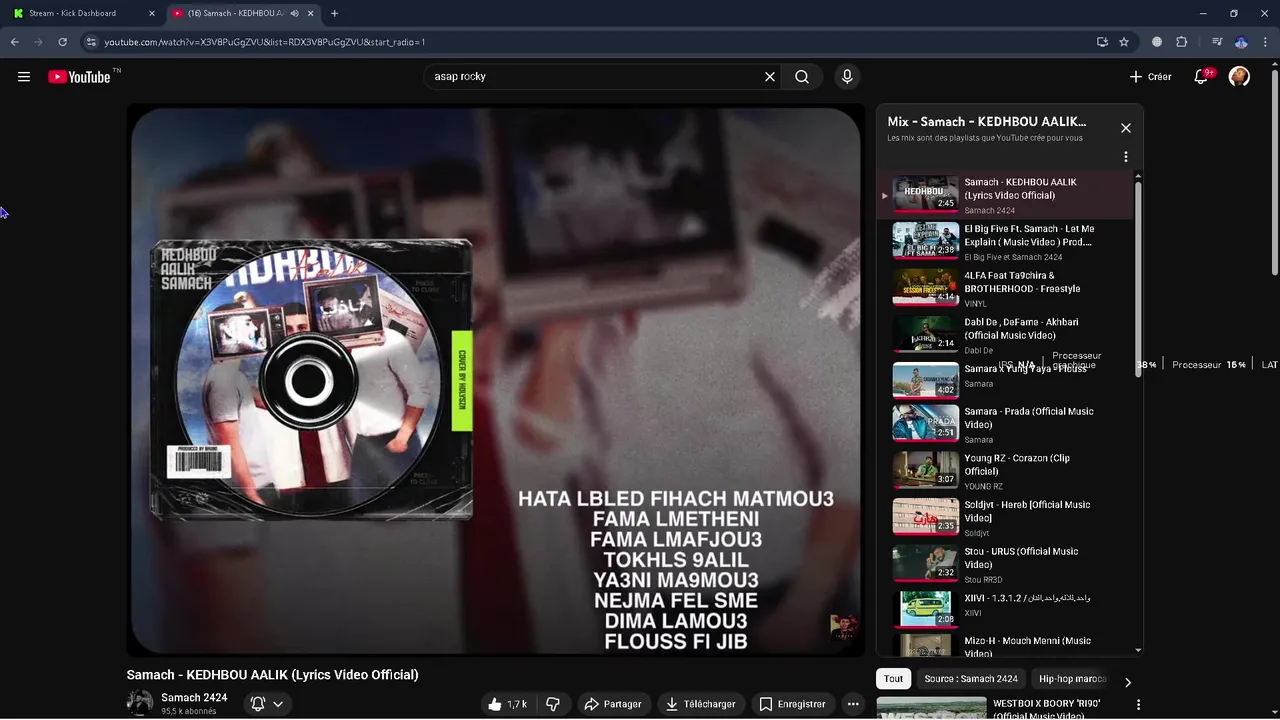Open Chrome media controls icon
This screenshot has width=1280, height=720.
1217,42
